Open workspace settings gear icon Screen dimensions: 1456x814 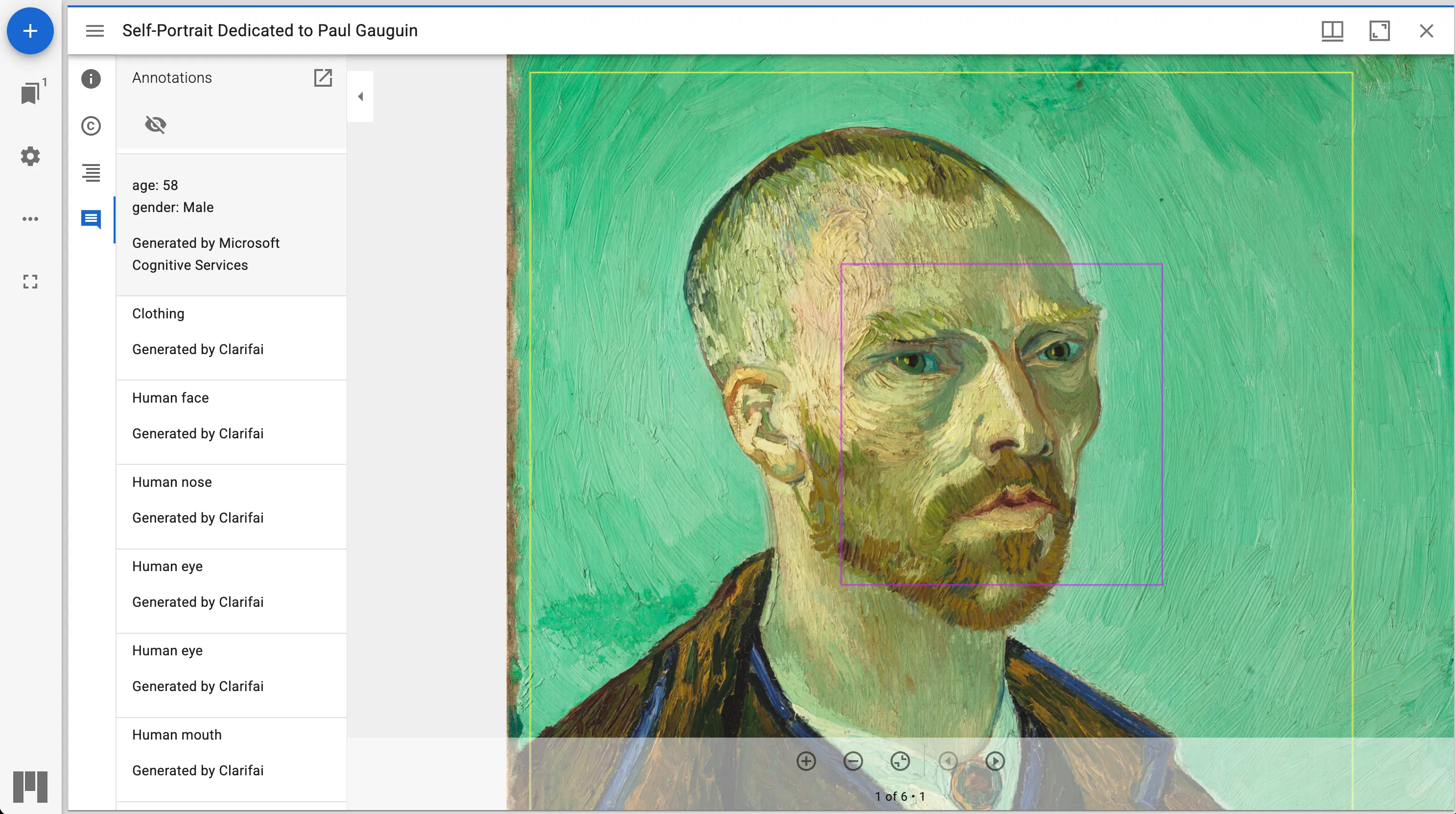pos(30,156)
